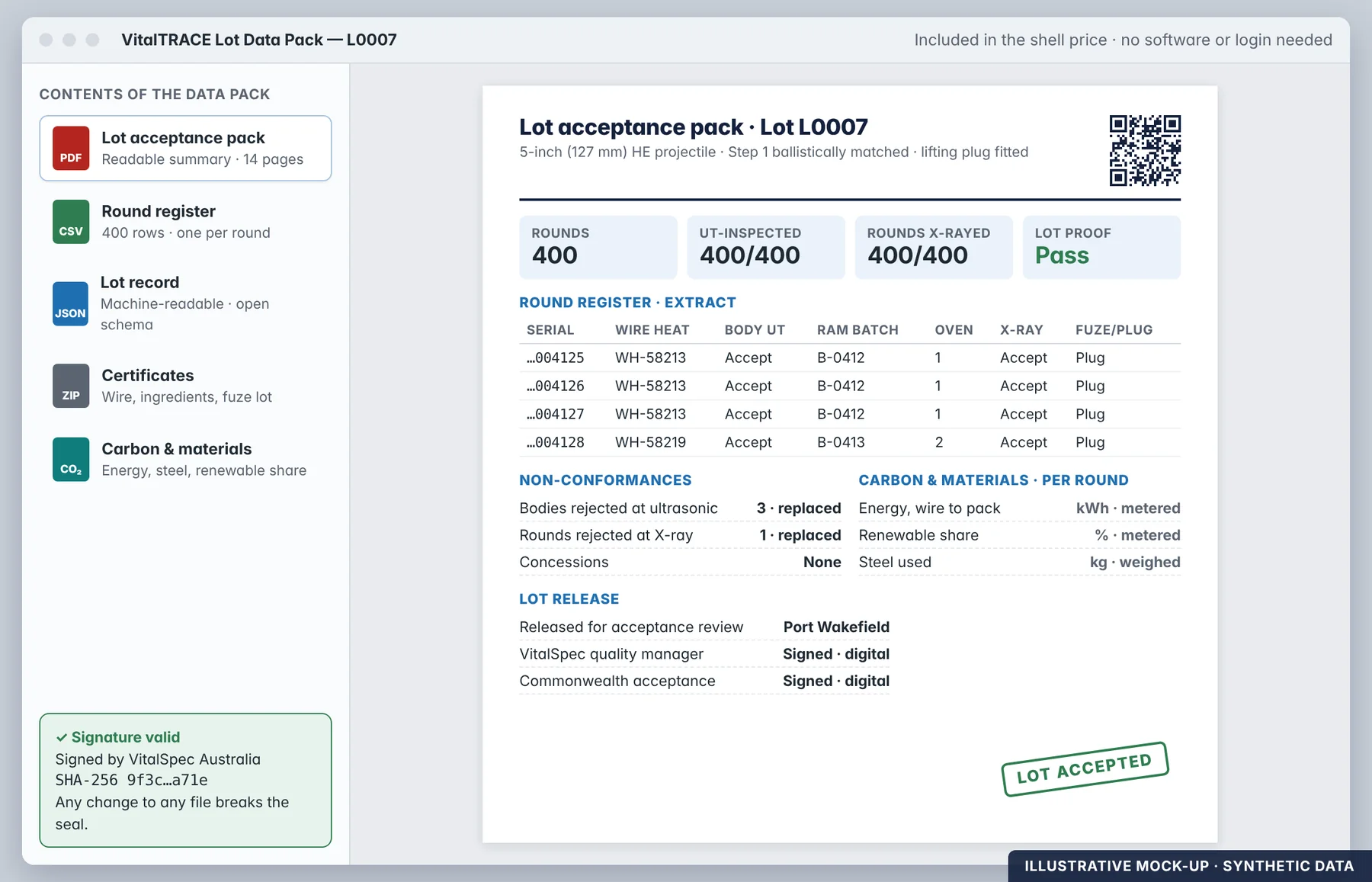Click the QR code on the lot pack
The width and height of the screenshot is (1372, 882).
pos(1145,150)
